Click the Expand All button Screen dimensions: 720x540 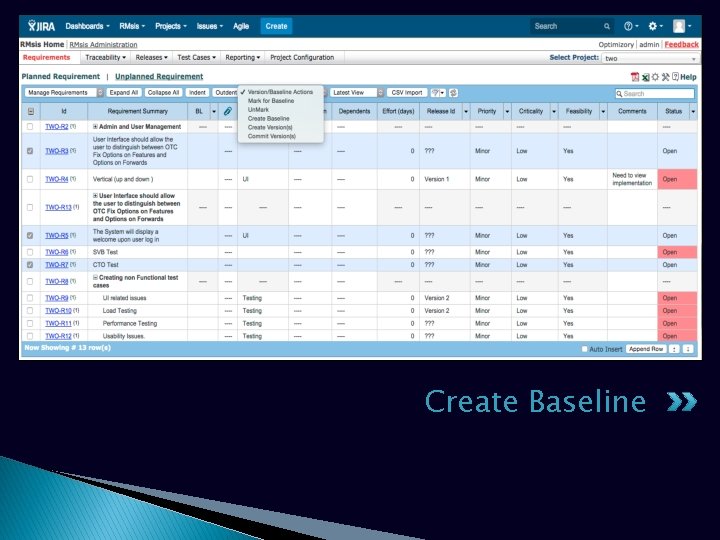[x=124, y=93]
